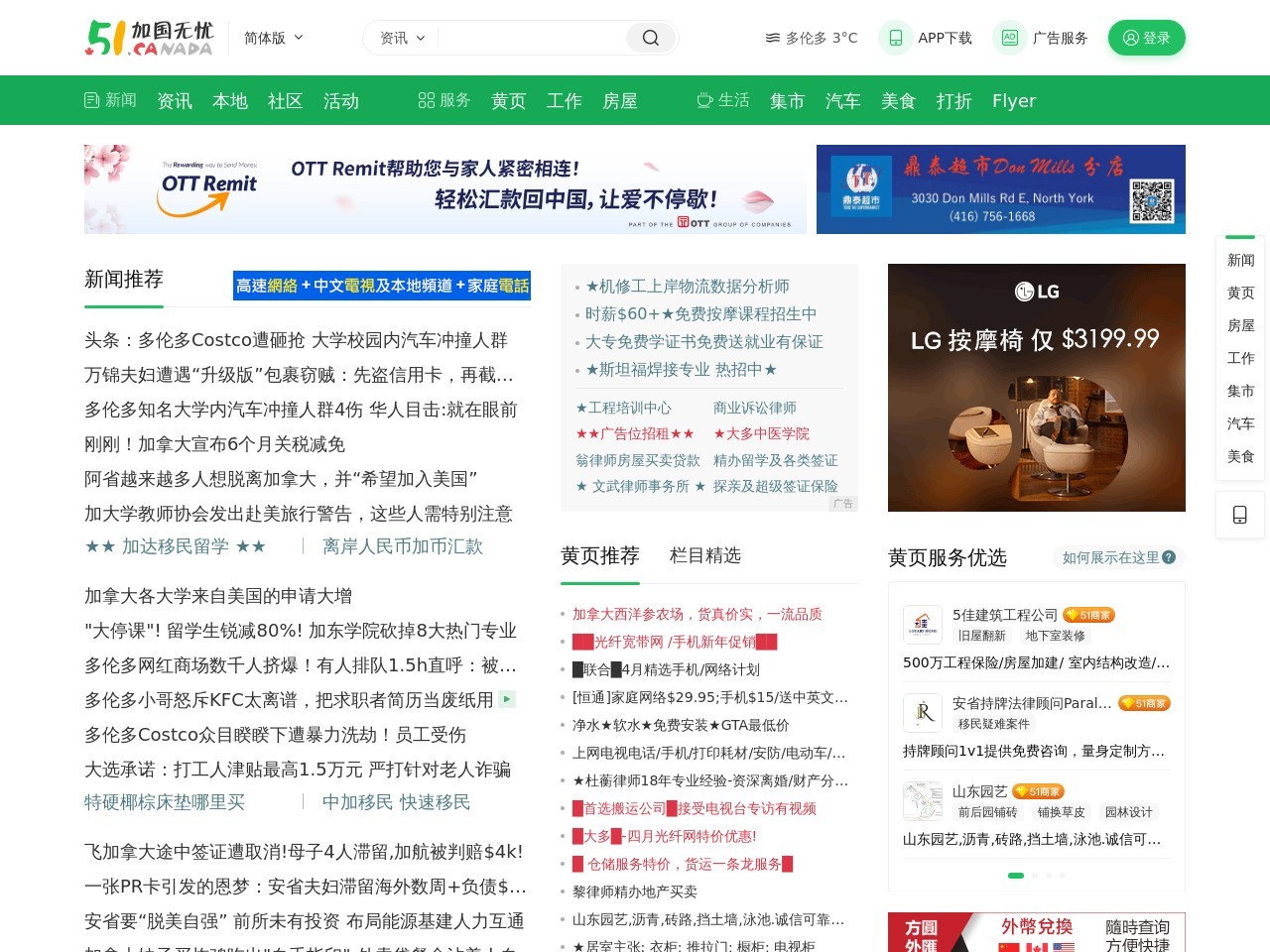Open 加拿大西洋参农场 yellow pages listing

[x=697, y=614]
